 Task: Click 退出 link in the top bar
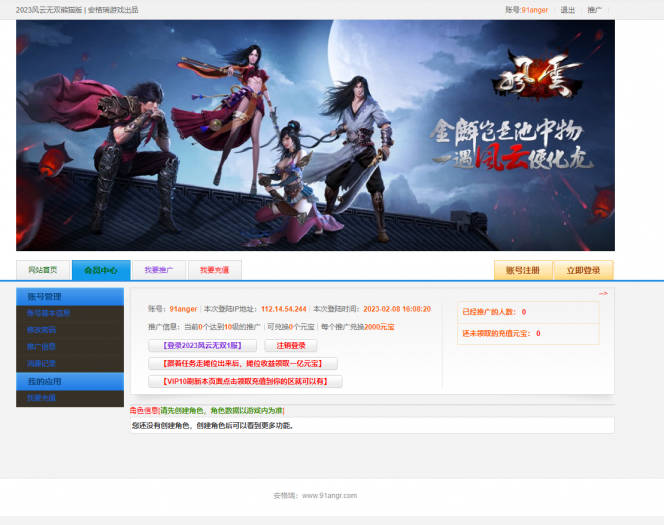567,9
